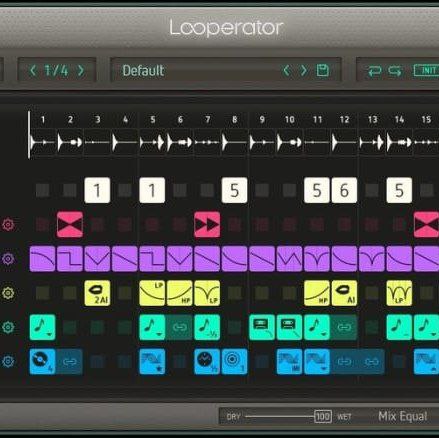Select the blue wave cell at step 10
This screenshot has height=438, width=439.
(x=289, y=362)
